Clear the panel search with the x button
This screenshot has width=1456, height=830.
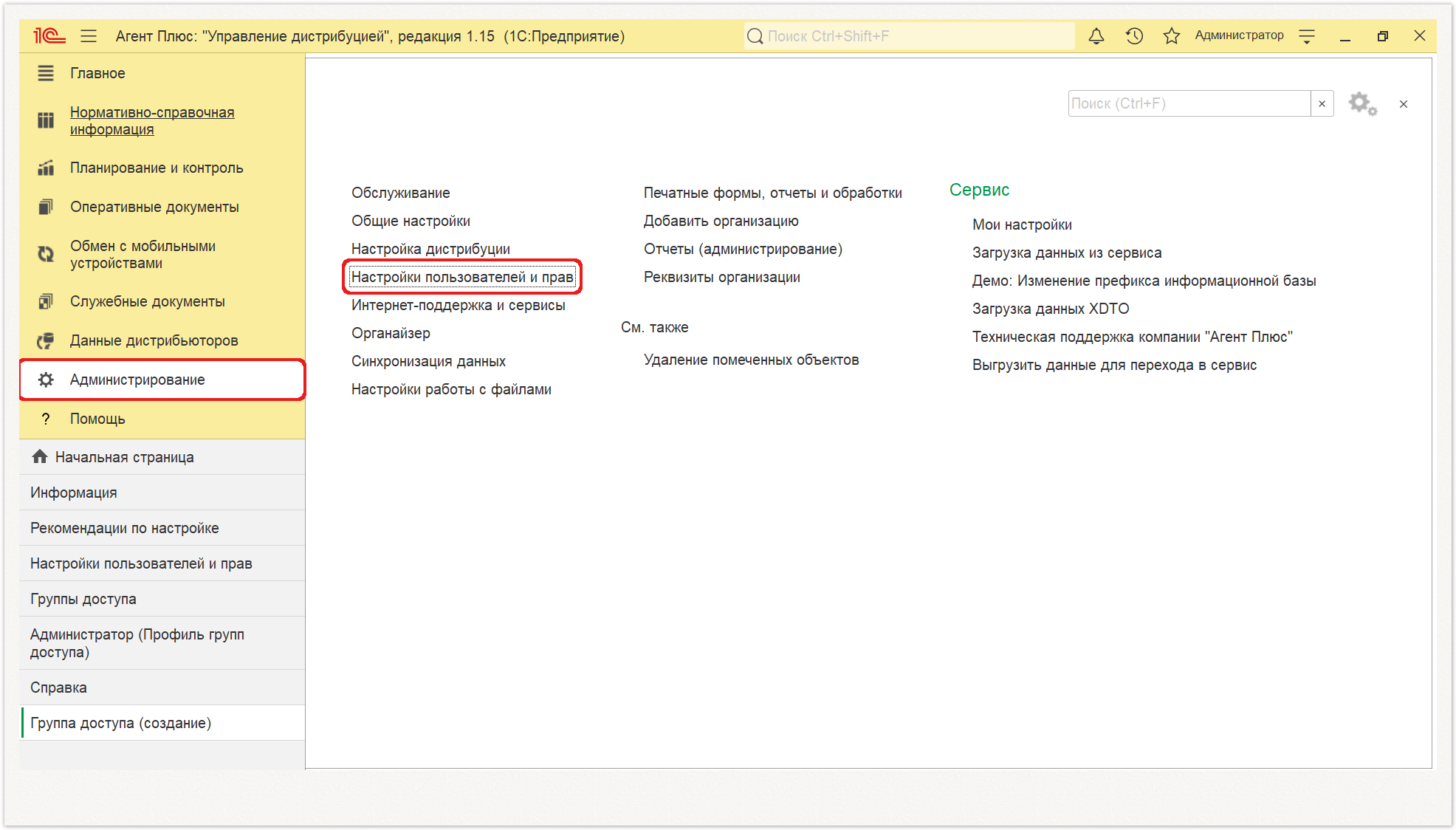point(1322,103)
